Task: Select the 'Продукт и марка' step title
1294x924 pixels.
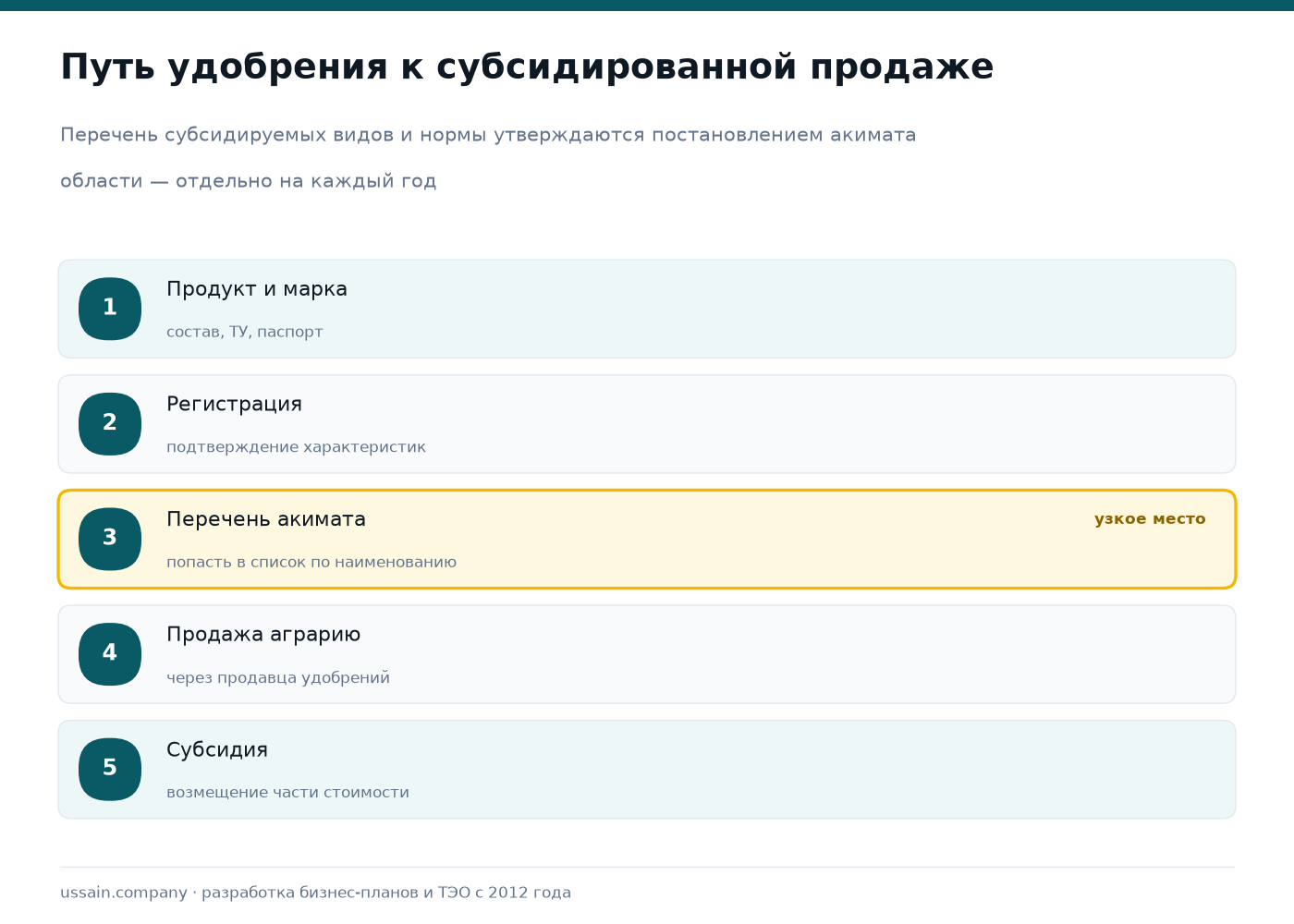Action: pos(257,289)
